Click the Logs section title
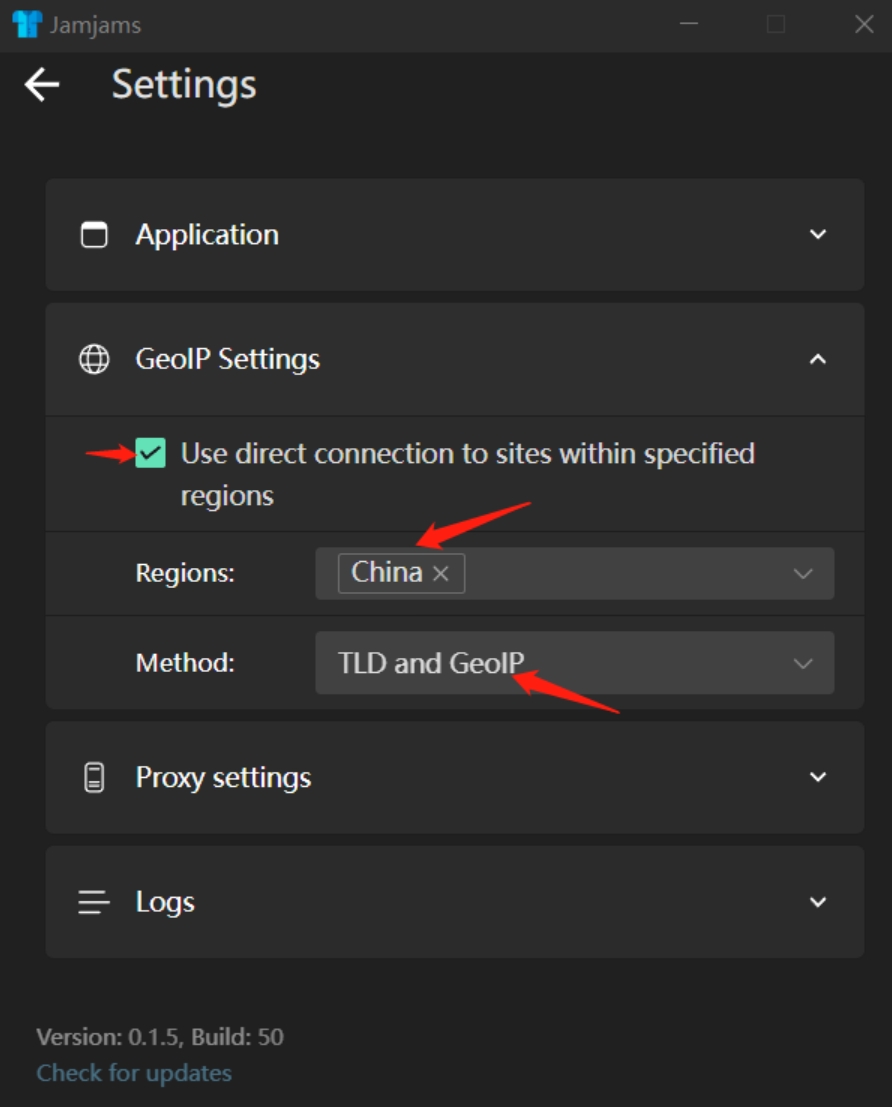This screenshot has width=892, height=1107. [165, 902]
